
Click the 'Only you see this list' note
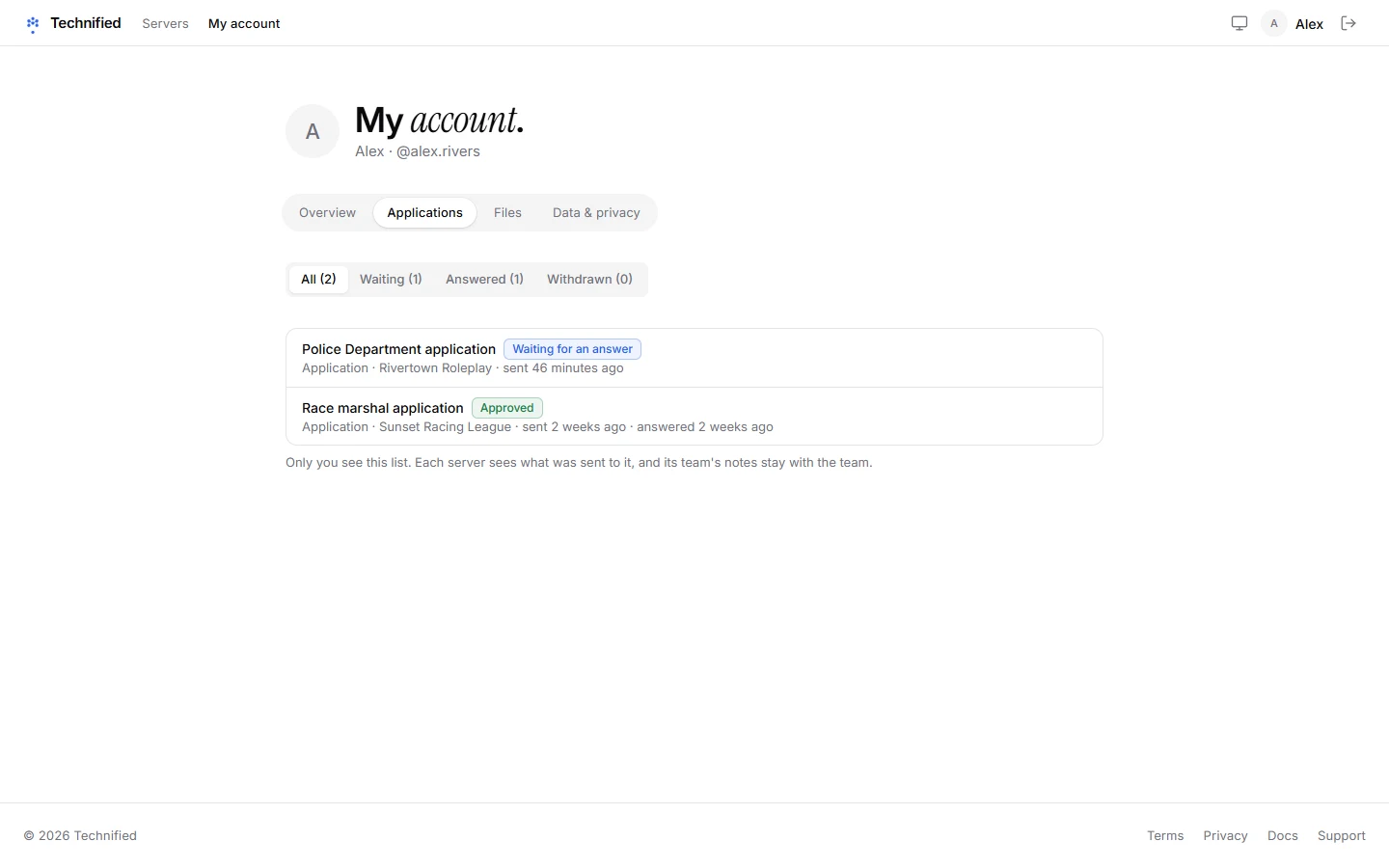[x=579, y=463]
